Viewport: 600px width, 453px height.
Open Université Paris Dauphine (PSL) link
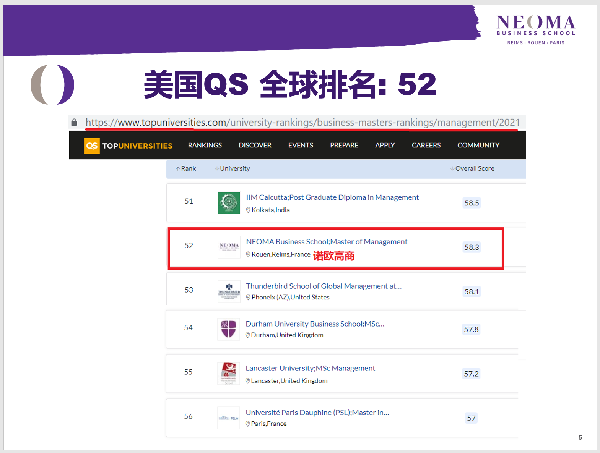tap(317, 412)
